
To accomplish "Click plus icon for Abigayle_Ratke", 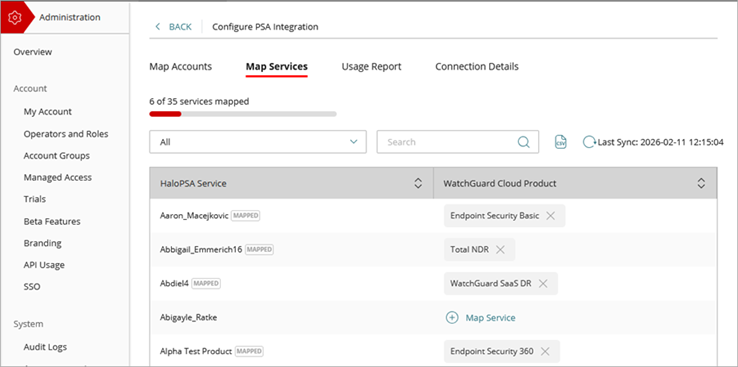I will 451,318.
